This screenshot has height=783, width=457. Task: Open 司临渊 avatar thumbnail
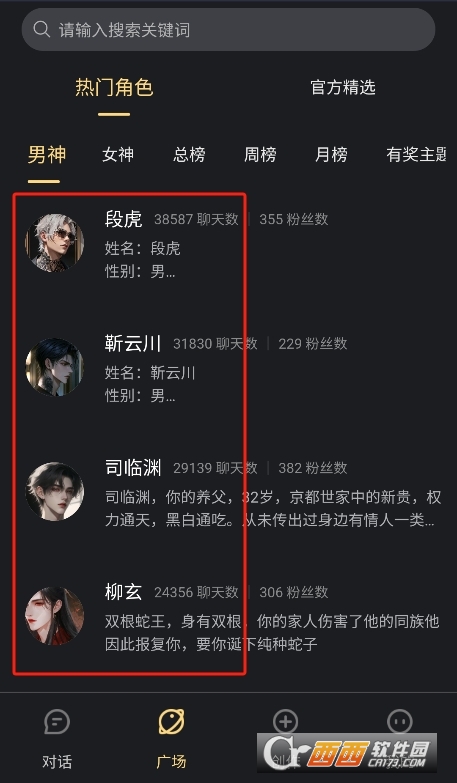[x=54, y=491]
